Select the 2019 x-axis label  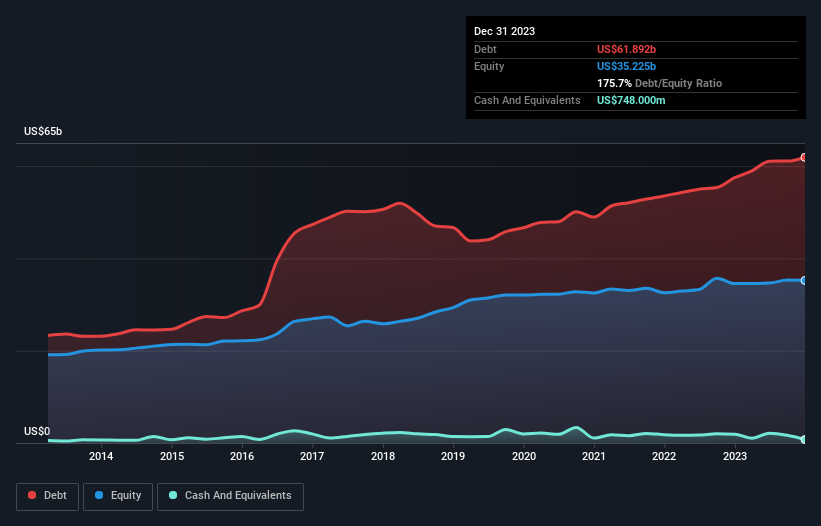[453, 456]
